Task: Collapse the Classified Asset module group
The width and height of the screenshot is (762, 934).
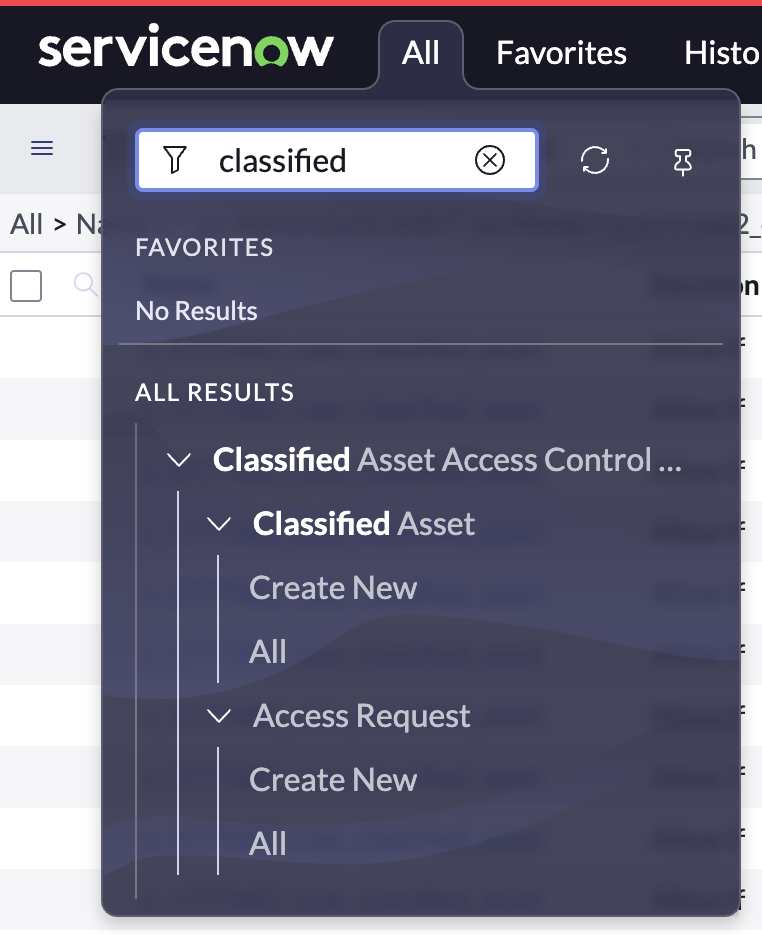Action: pos(219,524)
